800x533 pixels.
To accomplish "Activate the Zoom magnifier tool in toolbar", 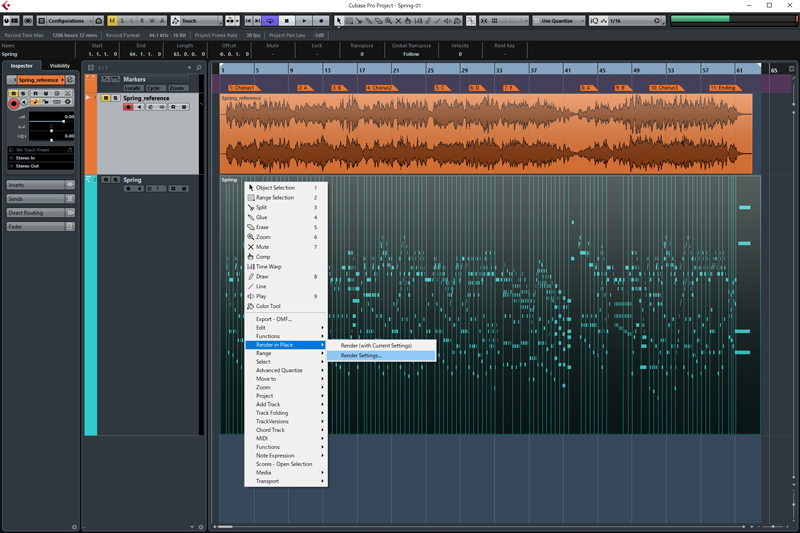I will point(388,21).
